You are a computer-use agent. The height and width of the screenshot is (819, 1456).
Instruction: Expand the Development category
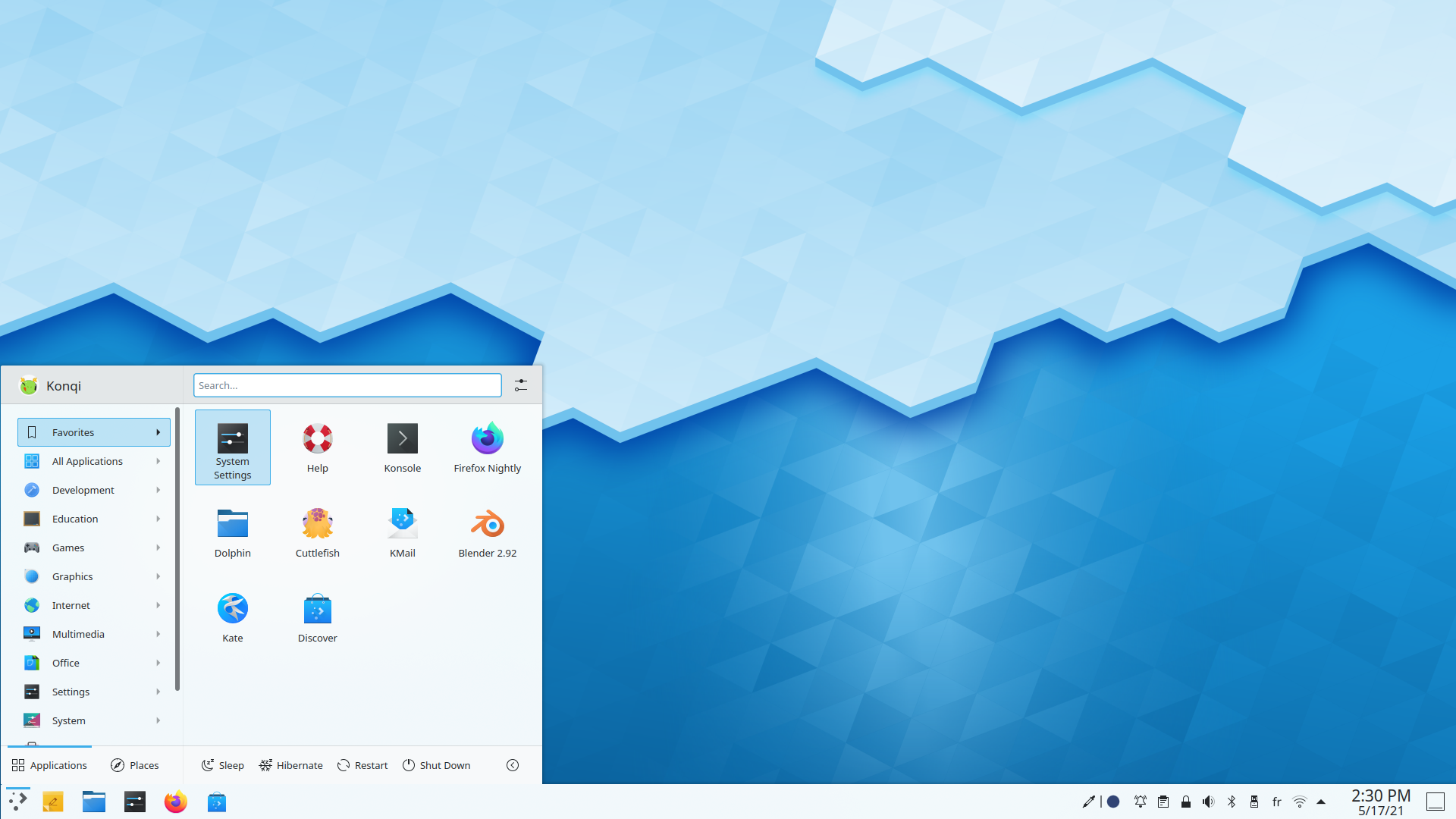(x=91, y=489)
